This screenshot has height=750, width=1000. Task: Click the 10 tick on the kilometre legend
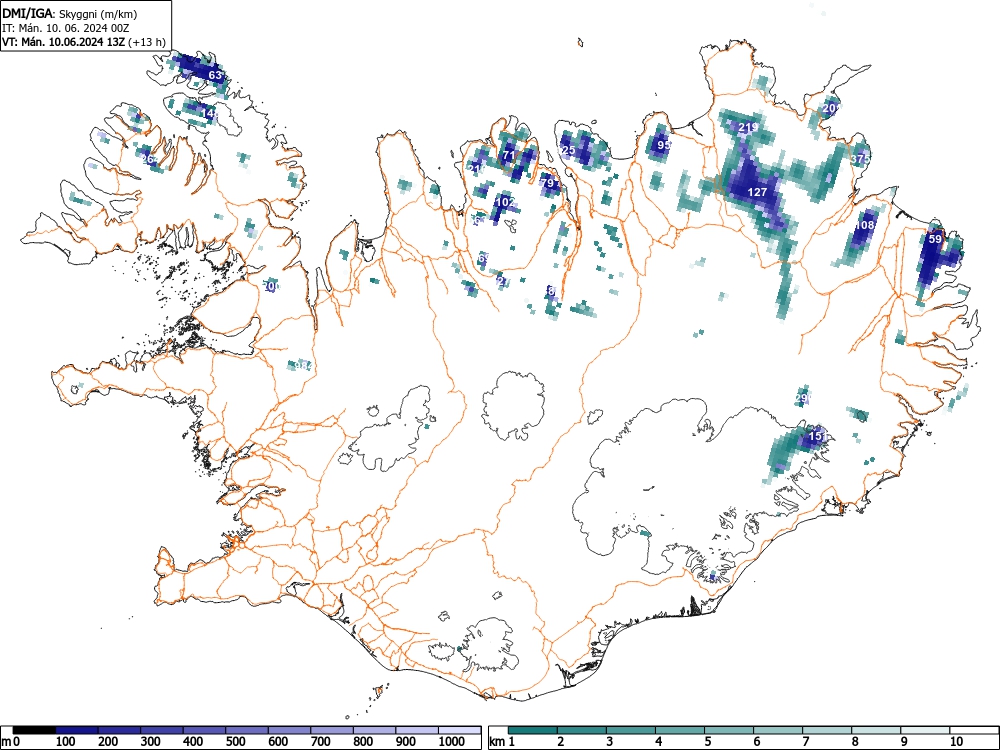(955, 742)
